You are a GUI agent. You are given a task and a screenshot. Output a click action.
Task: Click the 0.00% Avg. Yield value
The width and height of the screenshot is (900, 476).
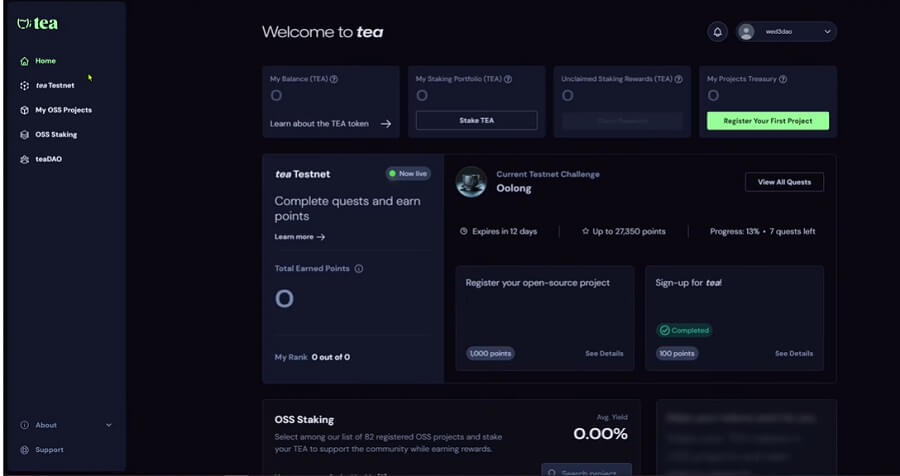(x=600, y=434)
